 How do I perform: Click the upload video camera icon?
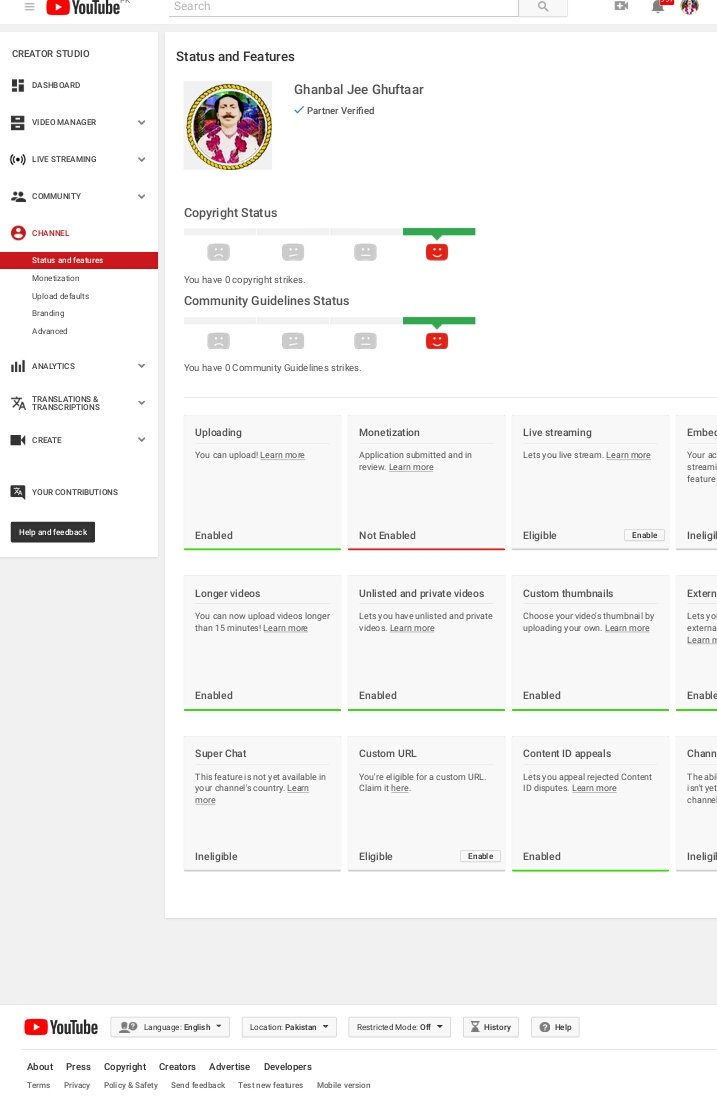[x=621, y=6]
